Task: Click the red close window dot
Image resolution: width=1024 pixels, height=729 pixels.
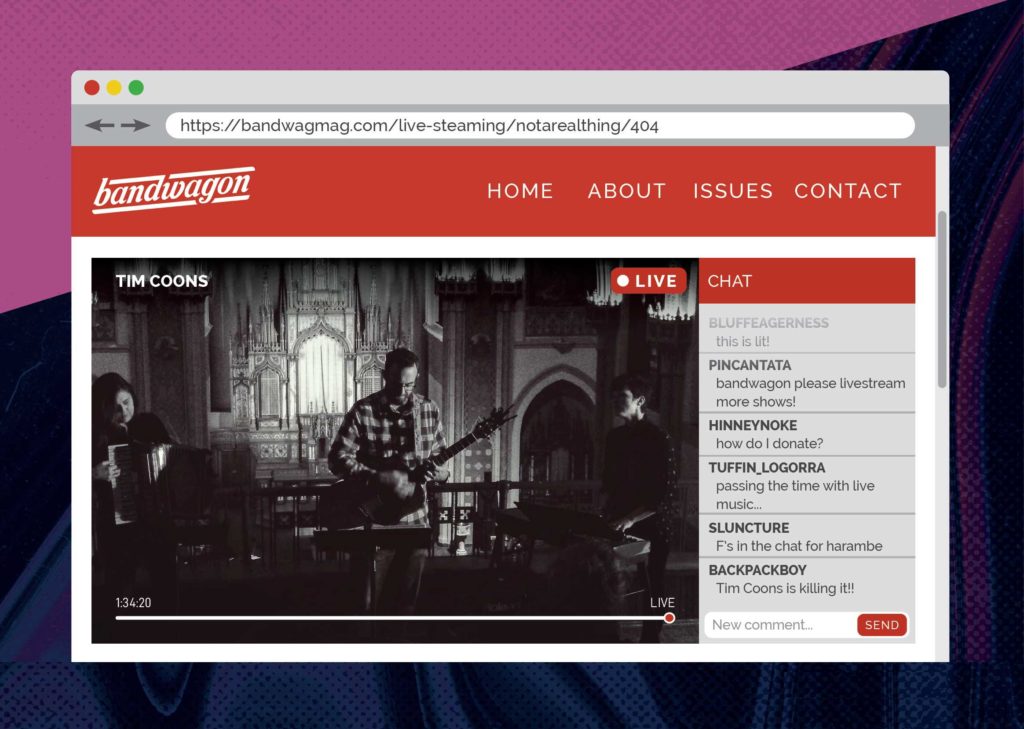Action: point(92,88)
